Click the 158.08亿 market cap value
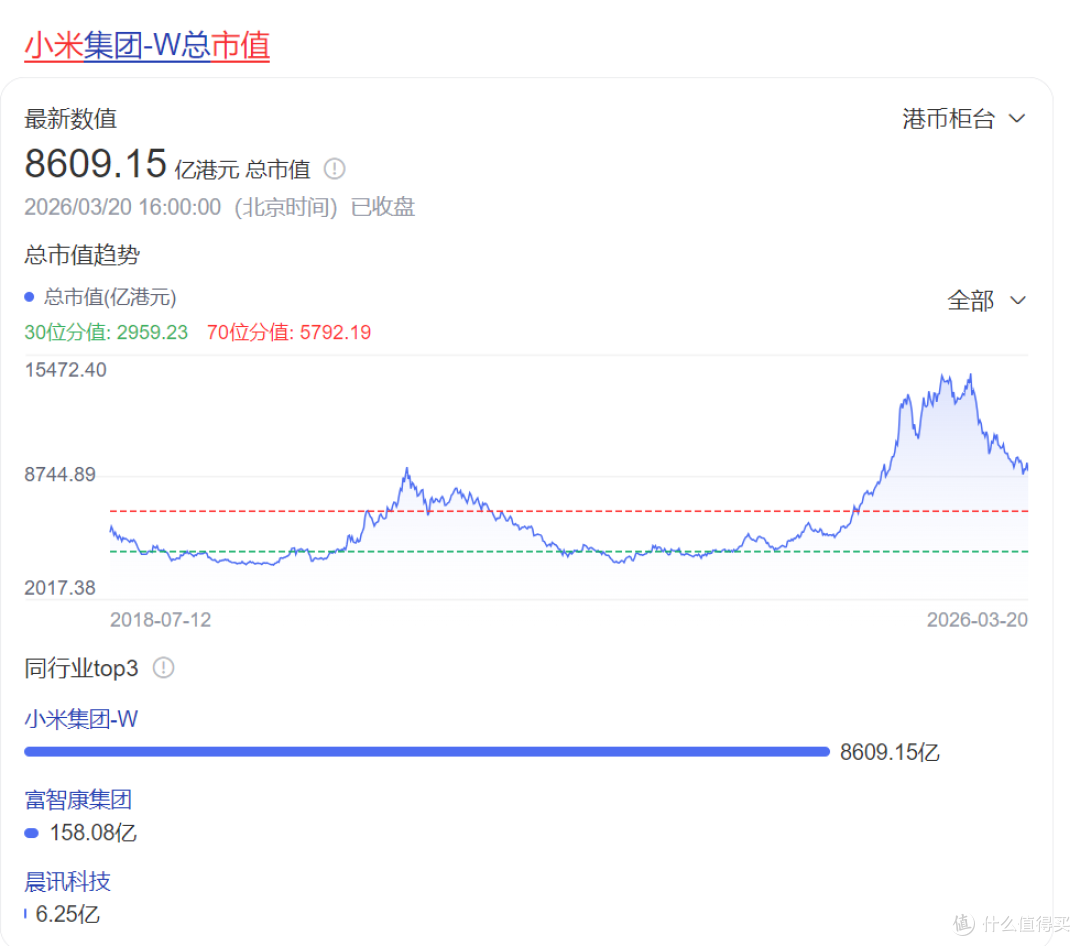The width and height of the screenshot is (1080, 946). tap(93, 833)
